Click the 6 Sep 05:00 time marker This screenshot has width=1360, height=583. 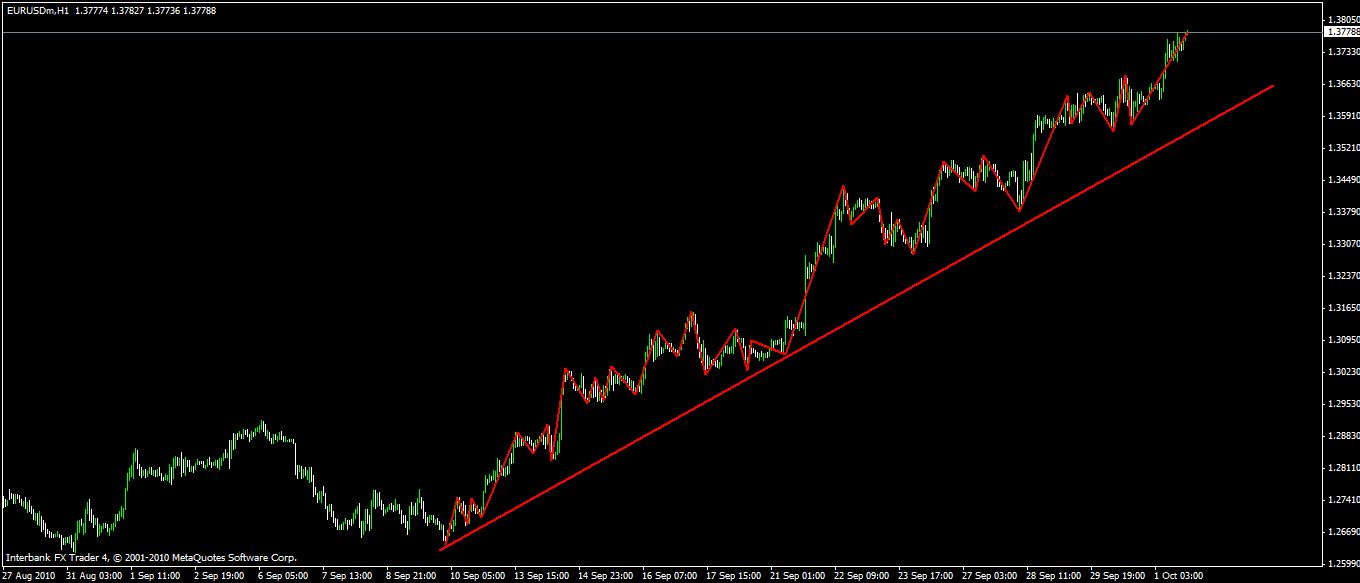(282, 576)
